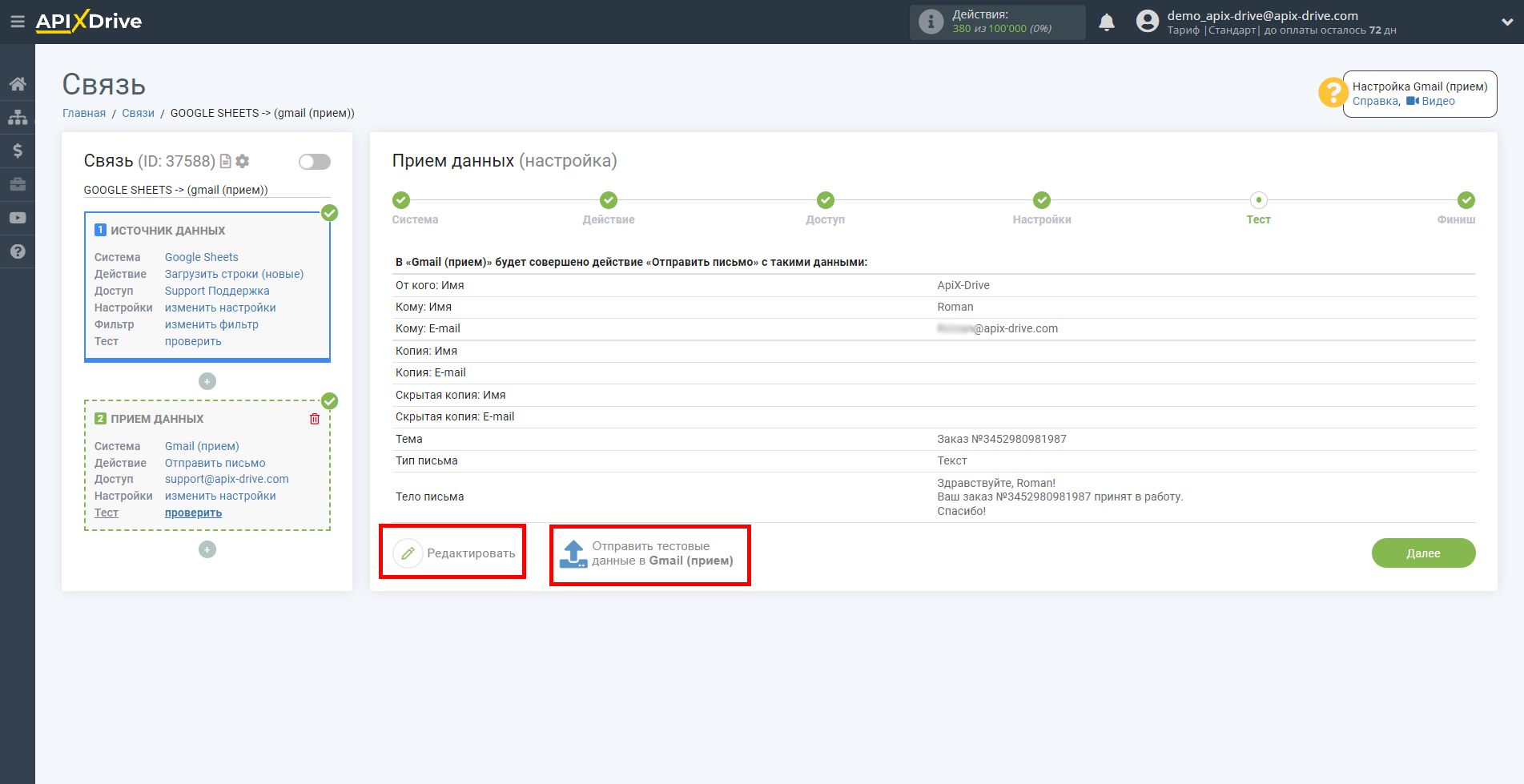The height and width of the screenshot is (784, 1524).
Task: Open the YouTube video sidebar icon
Action: tap(18, 218)
